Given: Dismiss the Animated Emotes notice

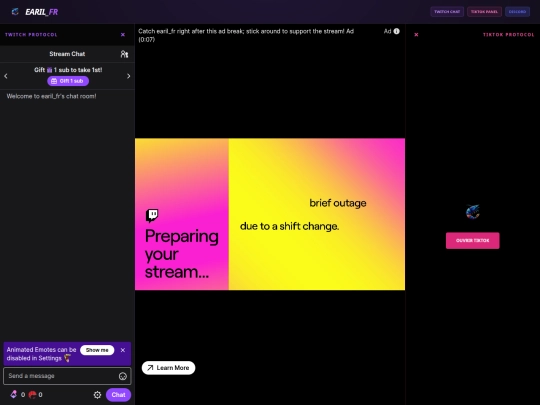Looking at the screenshot, I should pos(123,350).
